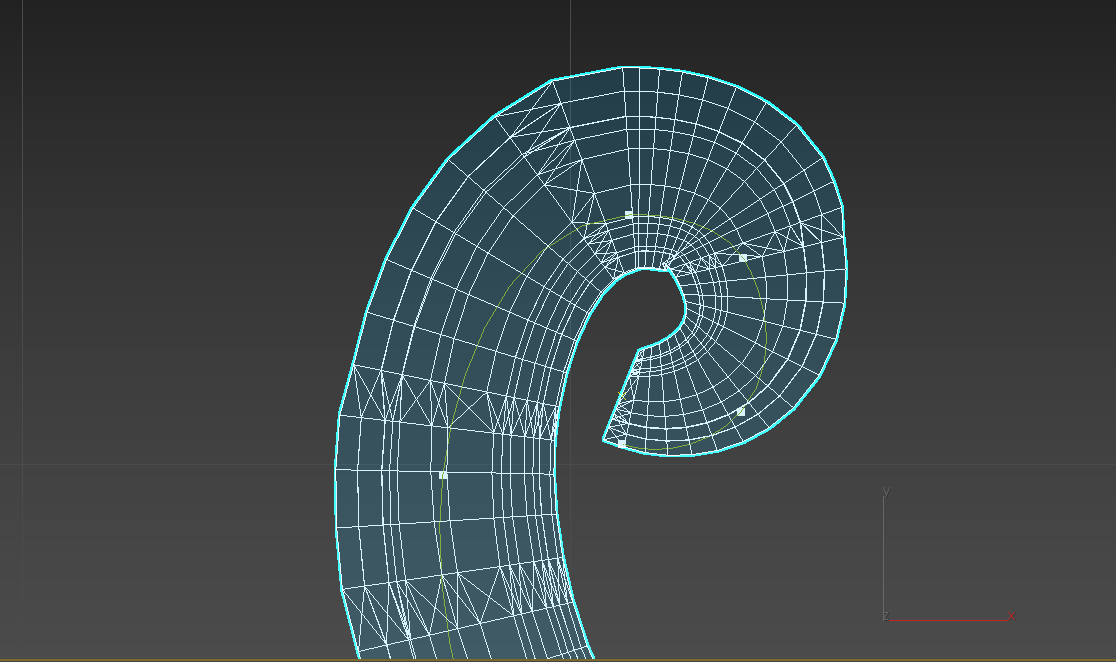This screenshot has height=662, width=1116.
Task: Click the red X axis of the gizmo
Action: click(x=950, y=620)
